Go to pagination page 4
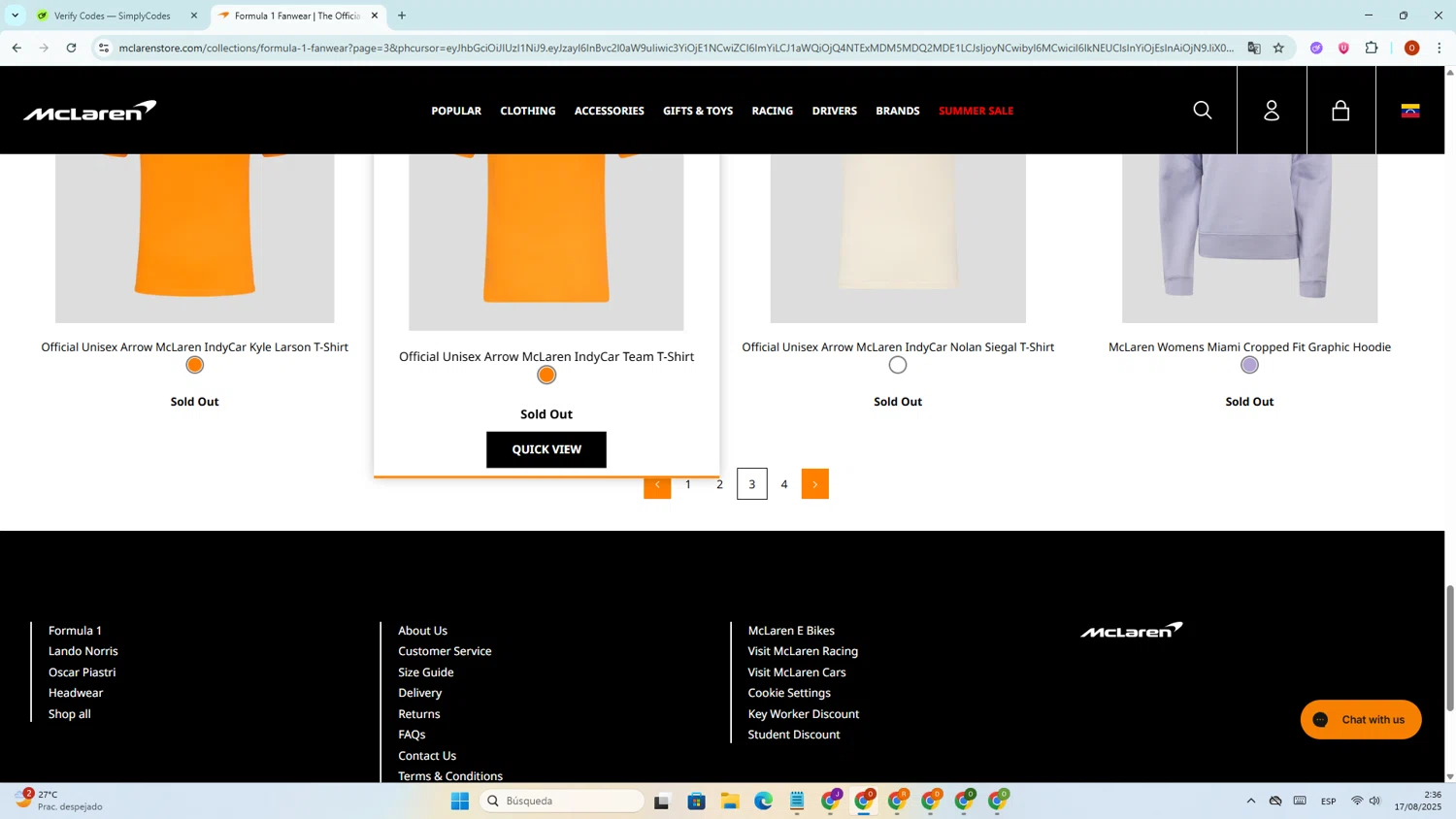This screenshot has width=1456, height=819. [x=784, y=484]
